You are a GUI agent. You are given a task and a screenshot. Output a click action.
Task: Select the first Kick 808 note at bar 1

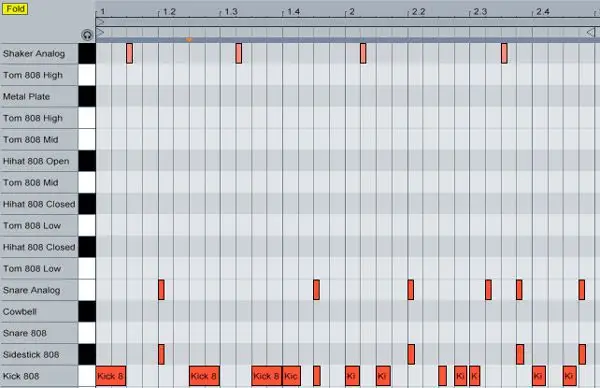tap(111, 376)
